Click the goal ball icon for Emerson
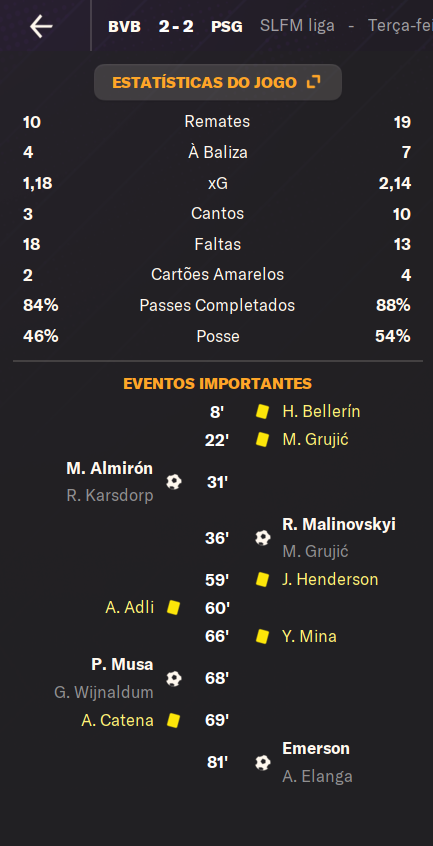The width and height of the screenshot is (433, 846). (263, 762)
